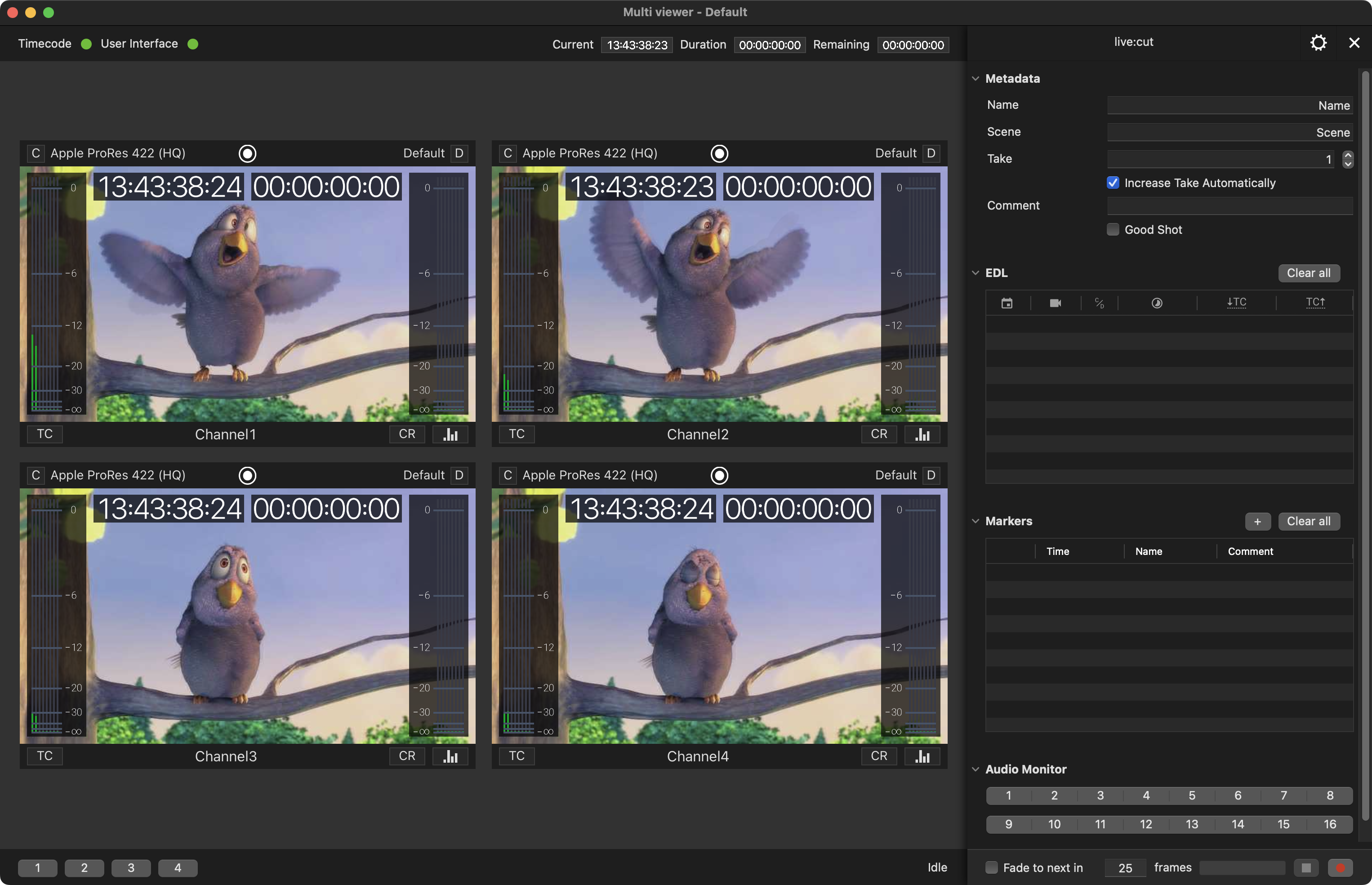Click the fade progress bar

pyautogui.click(x=1242, y=868)
